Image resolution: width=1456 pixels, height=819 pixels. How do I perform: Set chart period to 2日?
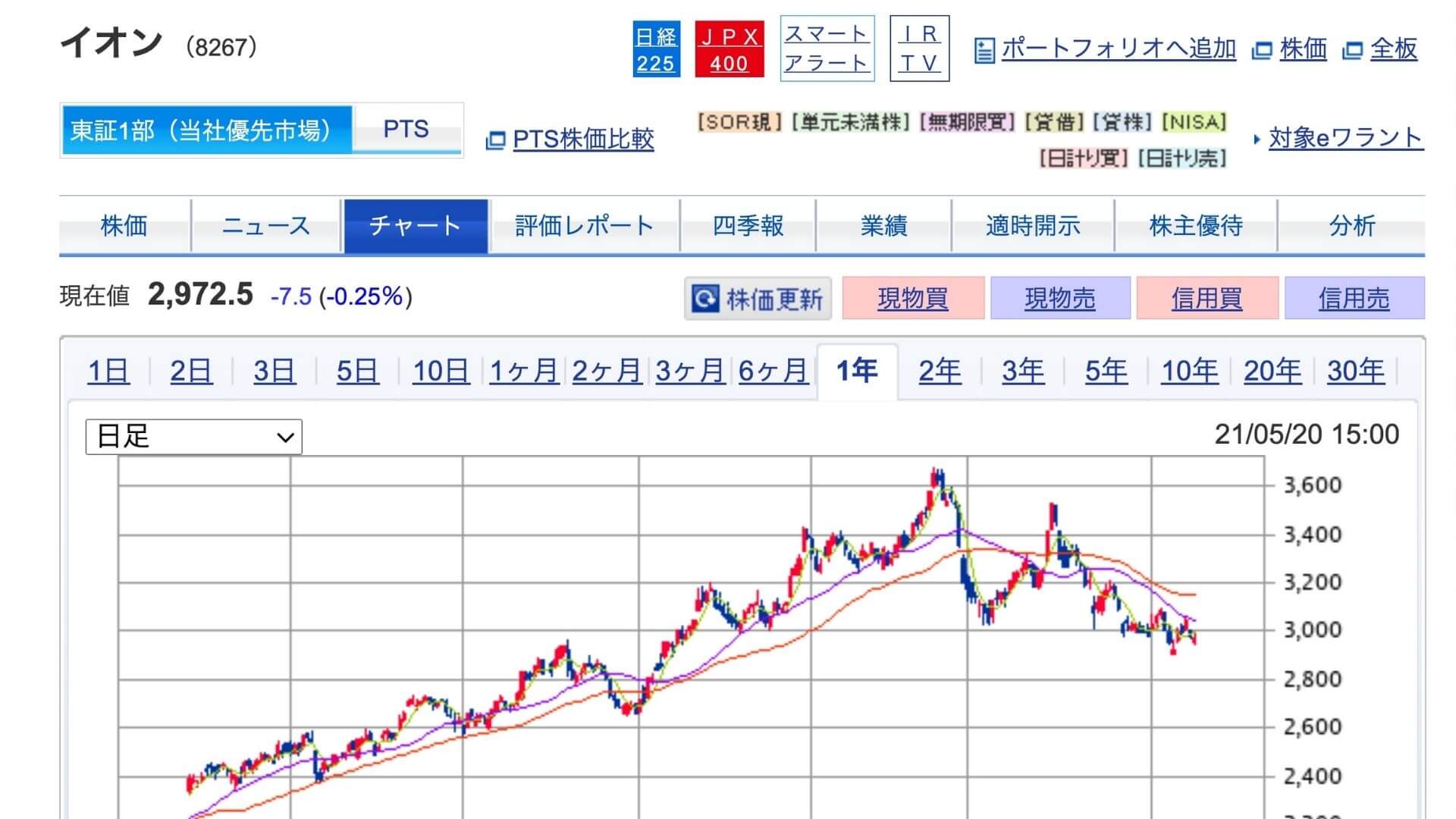[191, 371]
